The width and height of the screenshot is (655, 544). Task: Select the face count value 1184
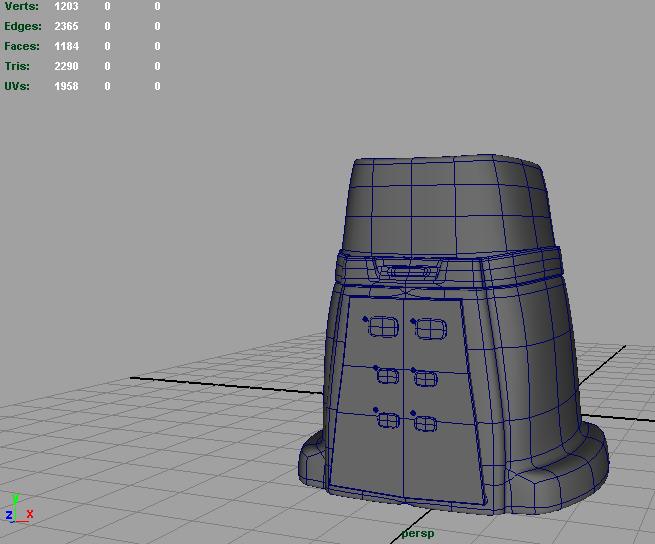(x=66, y=46)
